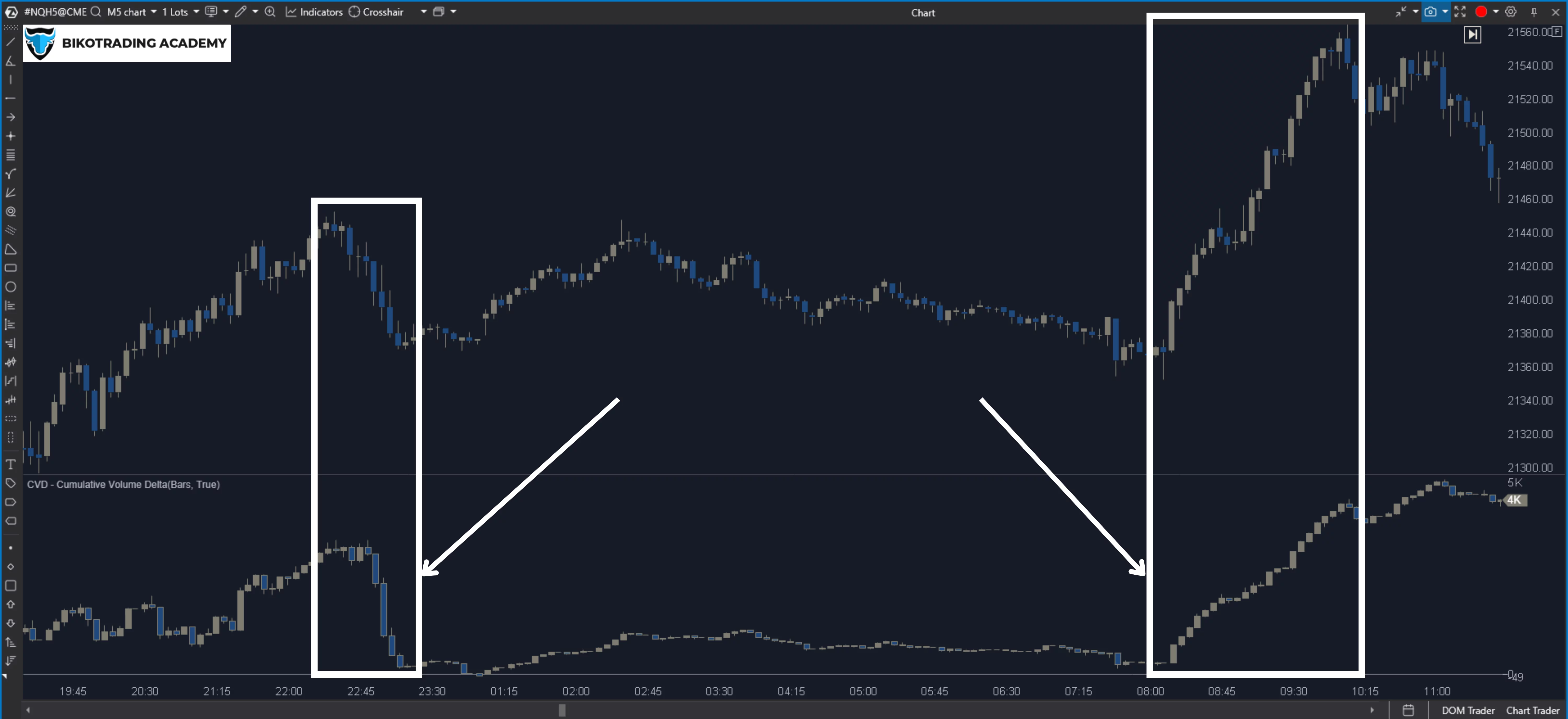The image size is (1568, 719).
Task: Select the vertical line tool
Action: coord(10,80)
